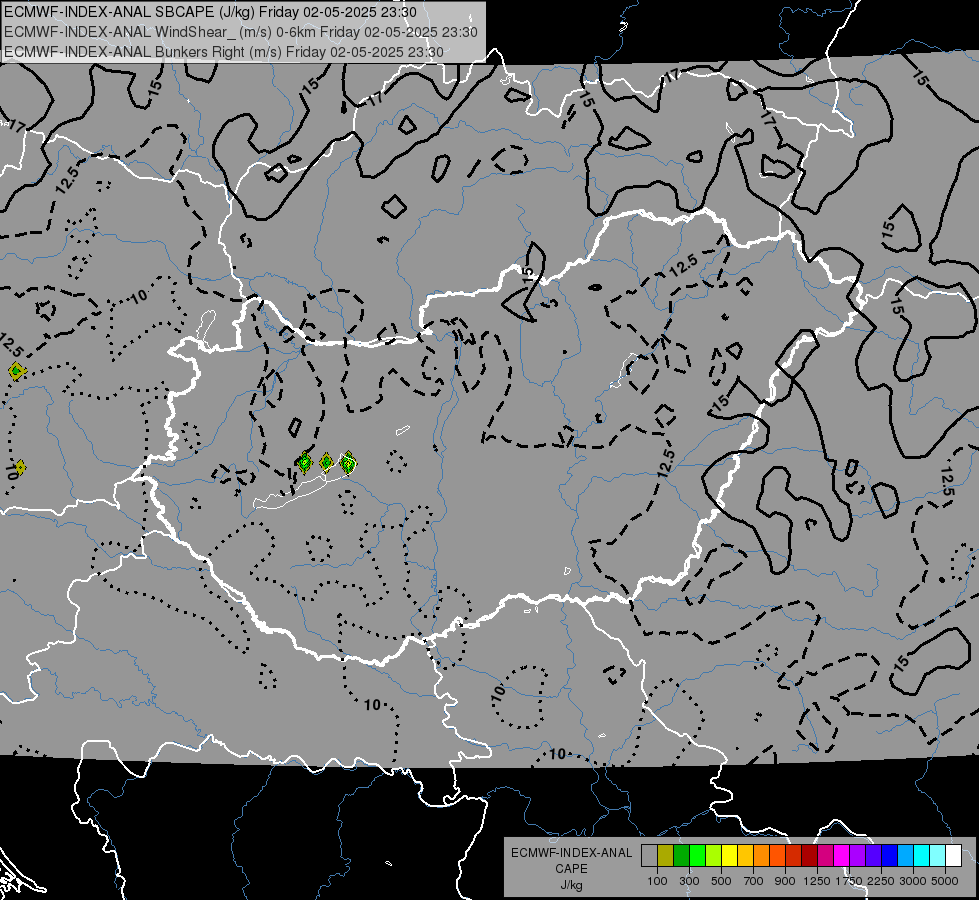
Task: Select the bright cyan legend swatch
Action: click(922, 856)
